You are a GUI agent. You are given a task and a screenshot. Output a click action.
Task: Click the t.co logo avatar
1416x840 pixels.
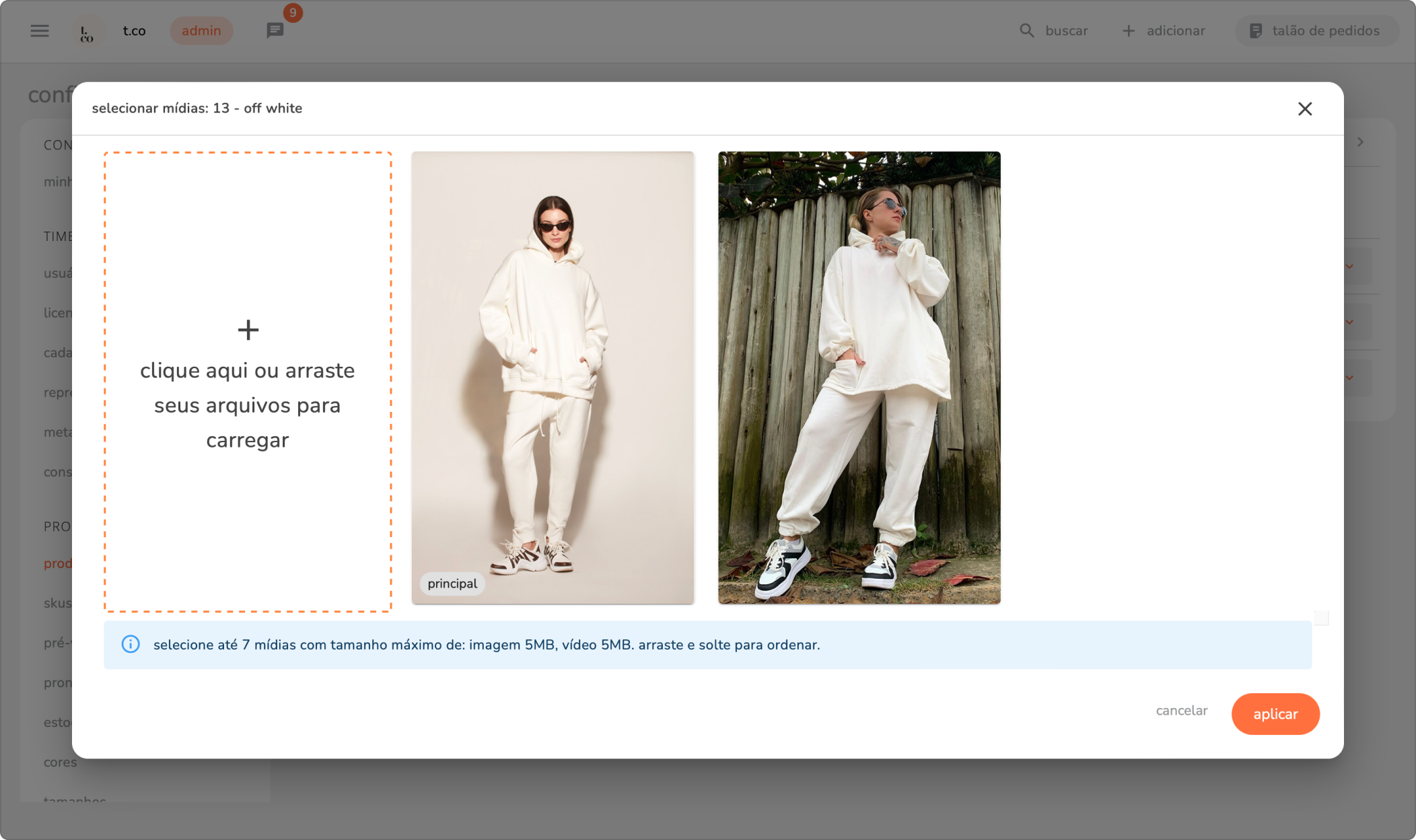[87, 31]
